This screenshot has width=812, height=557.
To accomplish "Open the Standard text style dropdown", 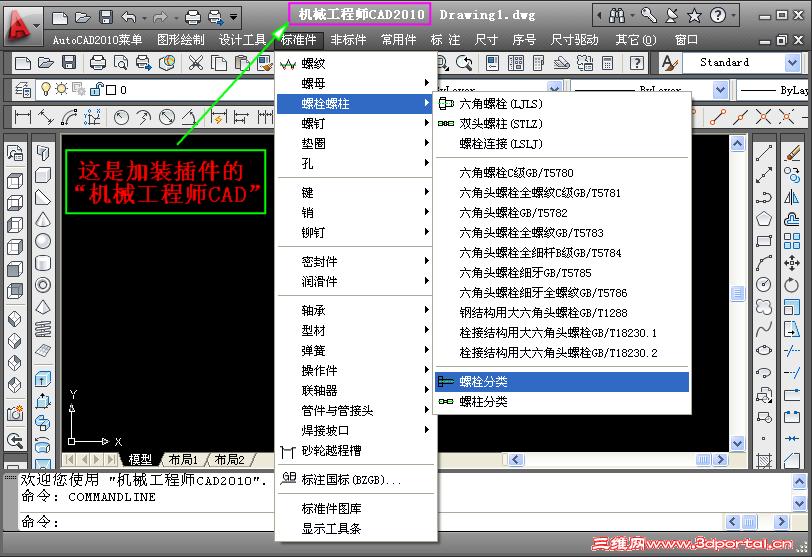I will 792,63.
